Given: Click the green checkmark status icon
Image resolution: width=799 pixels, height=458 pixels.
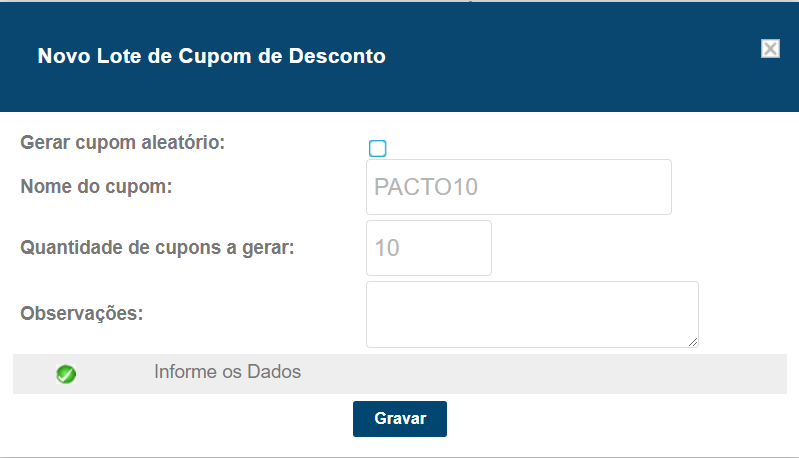Looking at the screenshot, I should click(67, 374).
